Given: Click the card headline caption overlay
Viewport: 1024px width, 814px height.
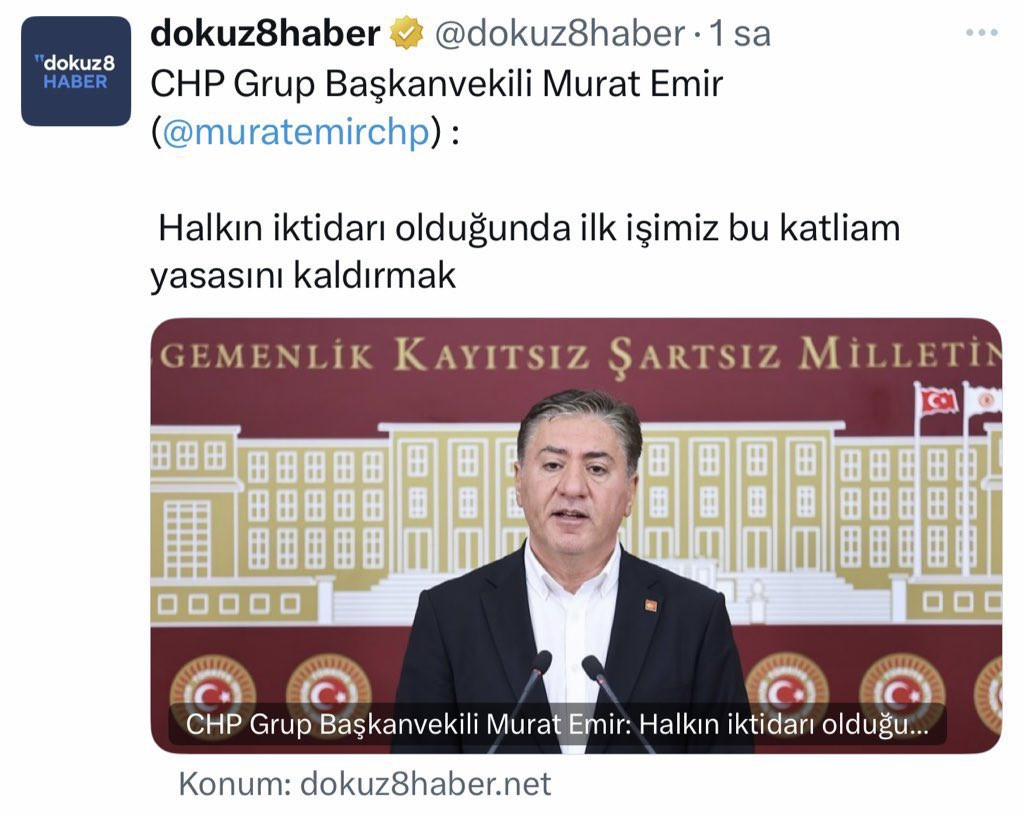Looking at the screenshot, I should [x=557, y=724].
